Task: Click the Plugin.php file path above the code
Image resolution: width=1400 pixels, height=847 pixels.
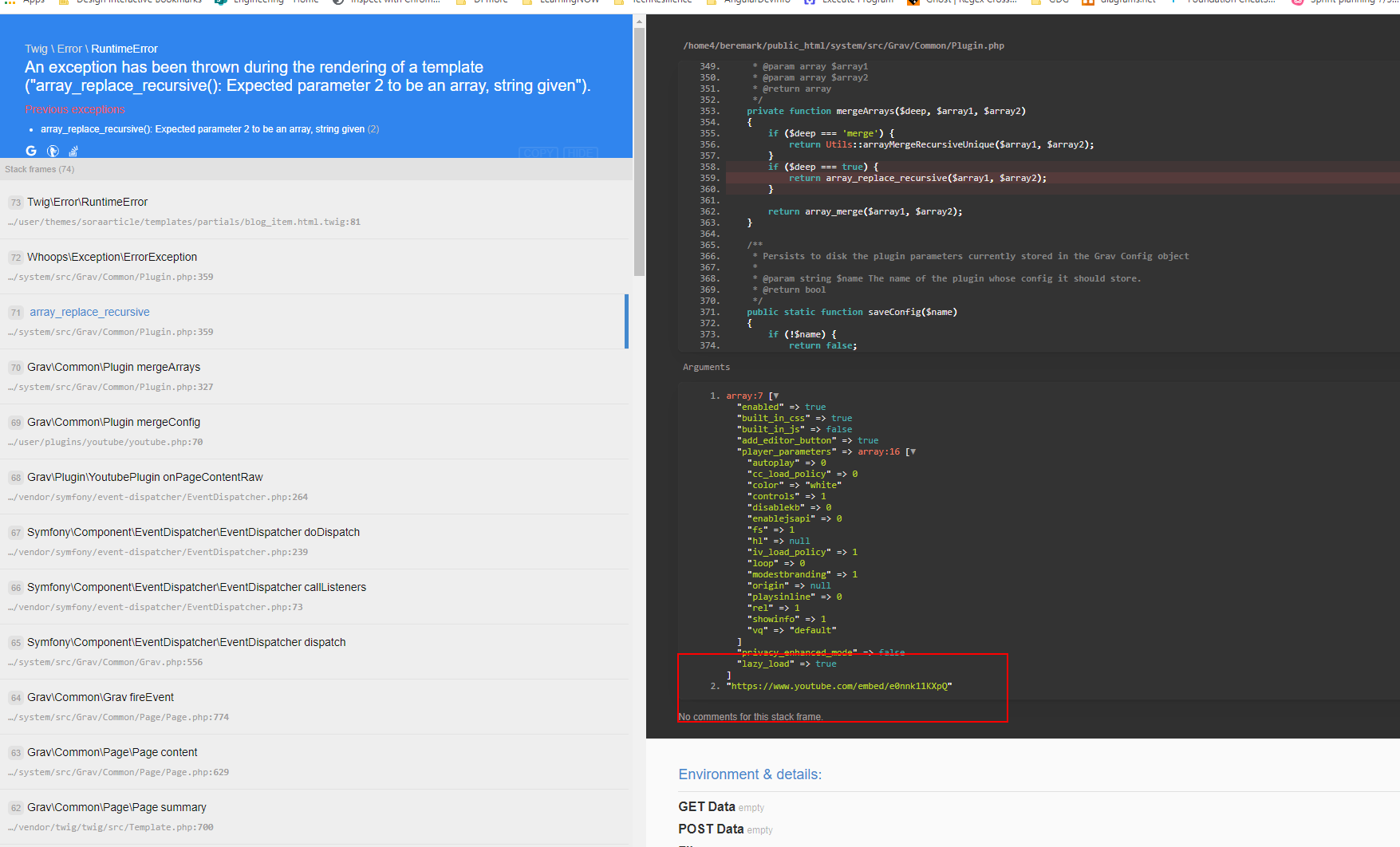Action: [843, 45]
